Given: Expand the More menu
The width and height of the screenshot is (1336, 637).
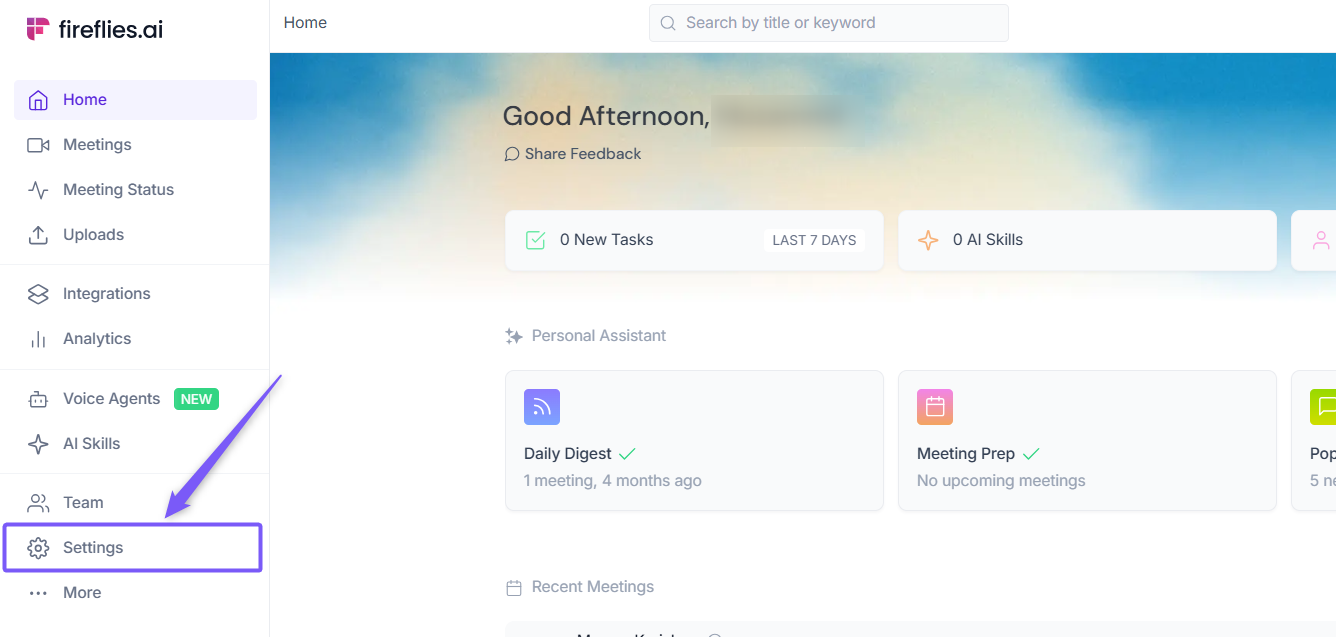Looking at the screenshot, I should tap(135, 593).
